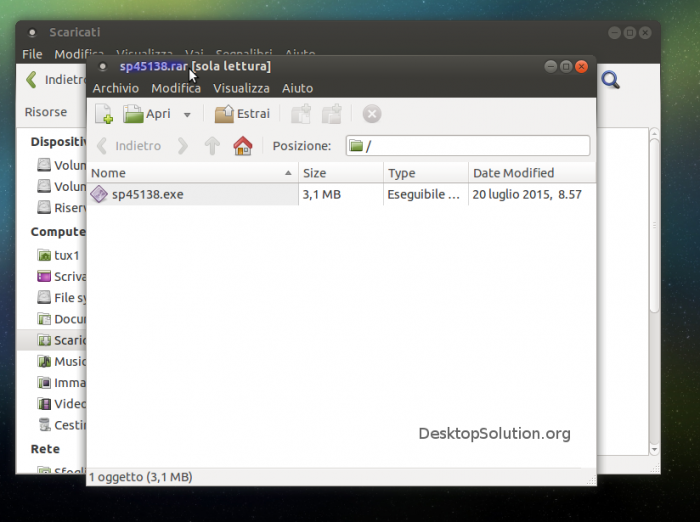Open the Archivio menu
This screenshot has width=700, height=522.
[x=115, y=88]
